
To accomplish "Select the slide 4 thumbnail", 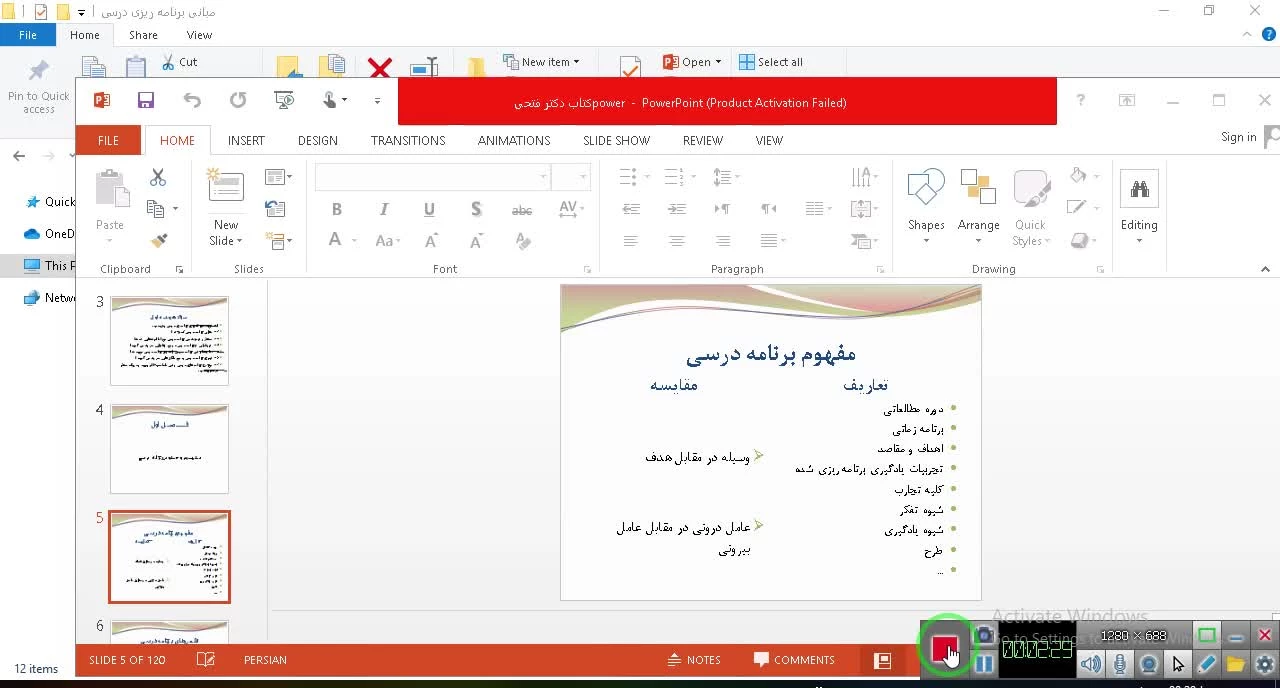I will click(x=169, y=449).
